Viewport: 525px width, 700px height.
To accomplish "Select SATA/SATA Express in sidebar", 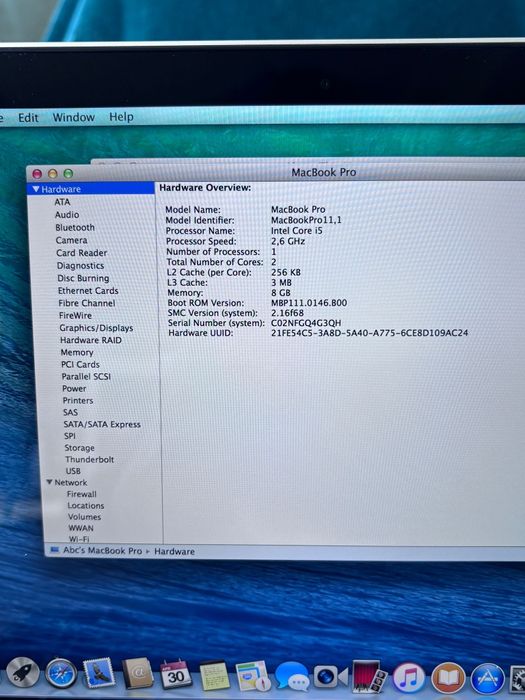I will point(102,424).
